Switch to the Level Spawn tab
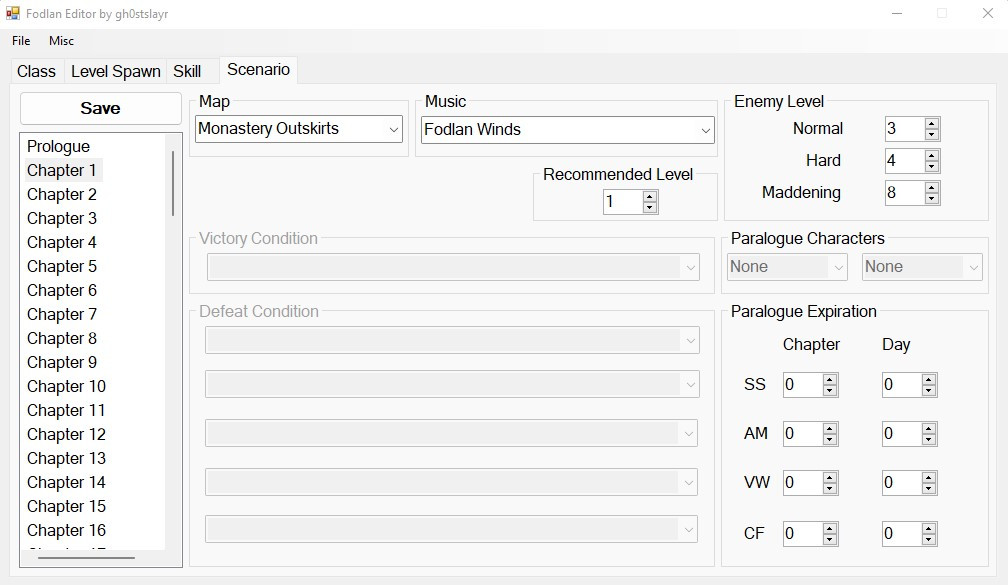The height and width of the screenshot is (585, 1008). [115, 71]
